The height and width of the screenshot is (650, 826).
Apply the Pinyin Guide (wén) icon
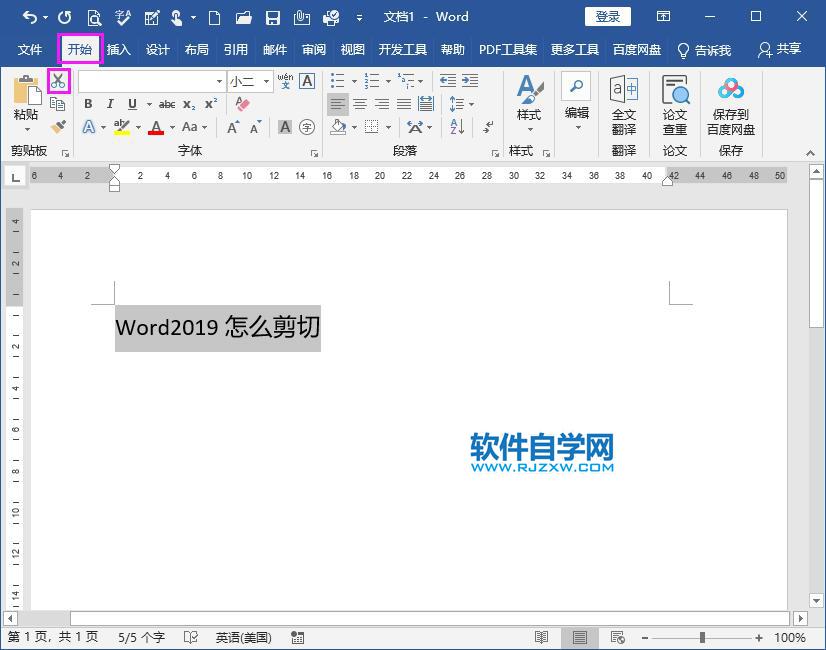coord(283,81)
